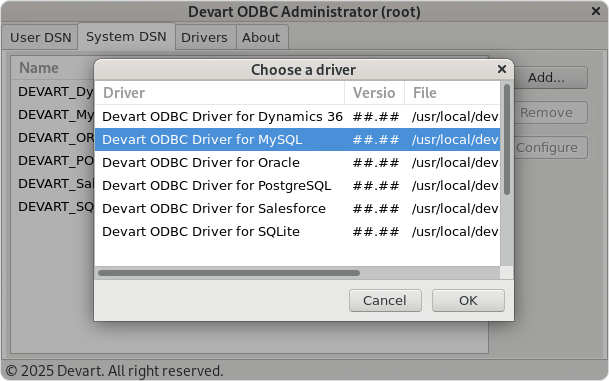Image resolution: width=609 pixels, height=381 pixels.
Task: Click the Cancel button in driver dialog
Action: pyautogui.click(x=385, y=300)
